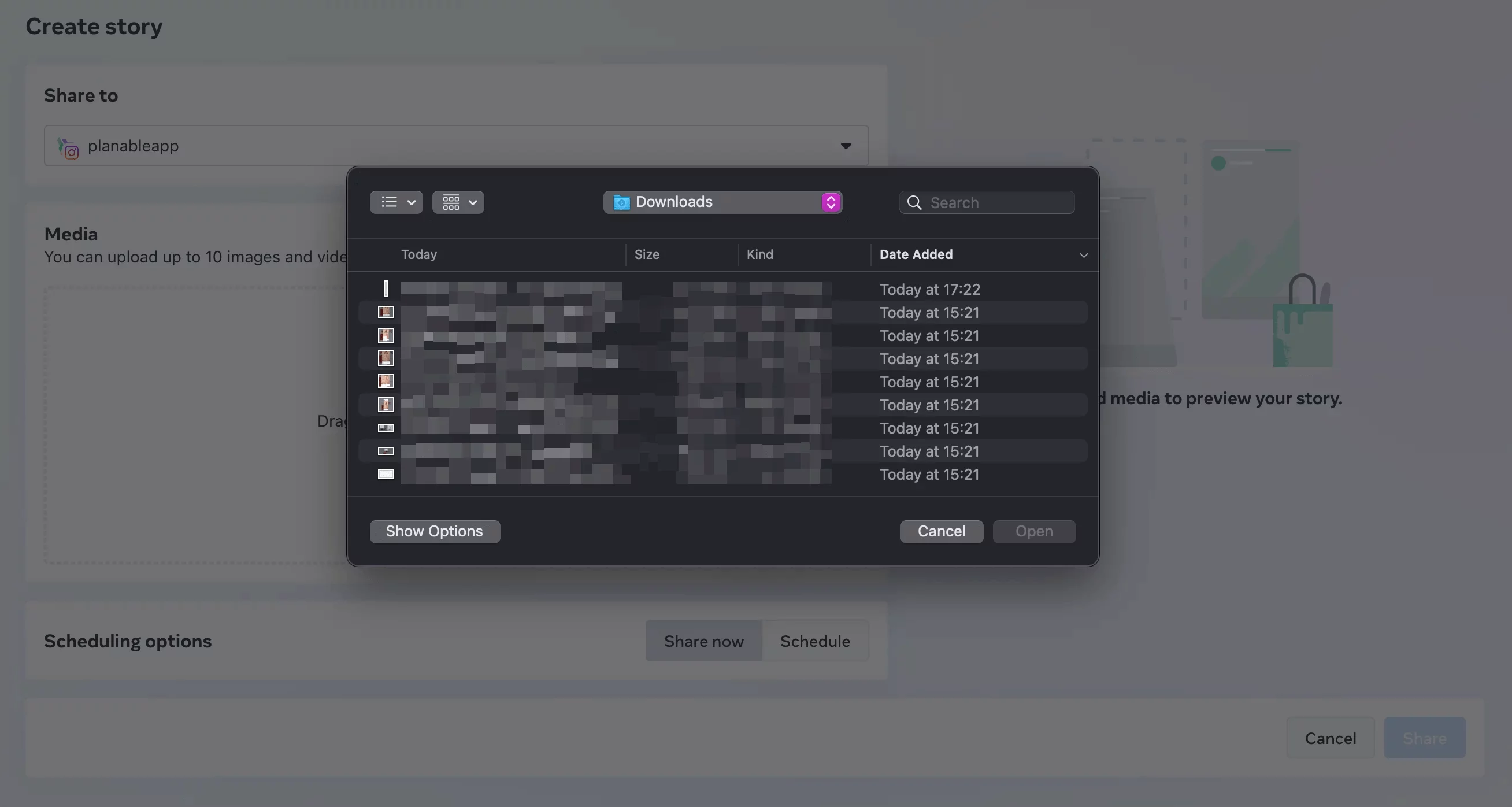Click the search magnifier icon

(x=914, y=202)
